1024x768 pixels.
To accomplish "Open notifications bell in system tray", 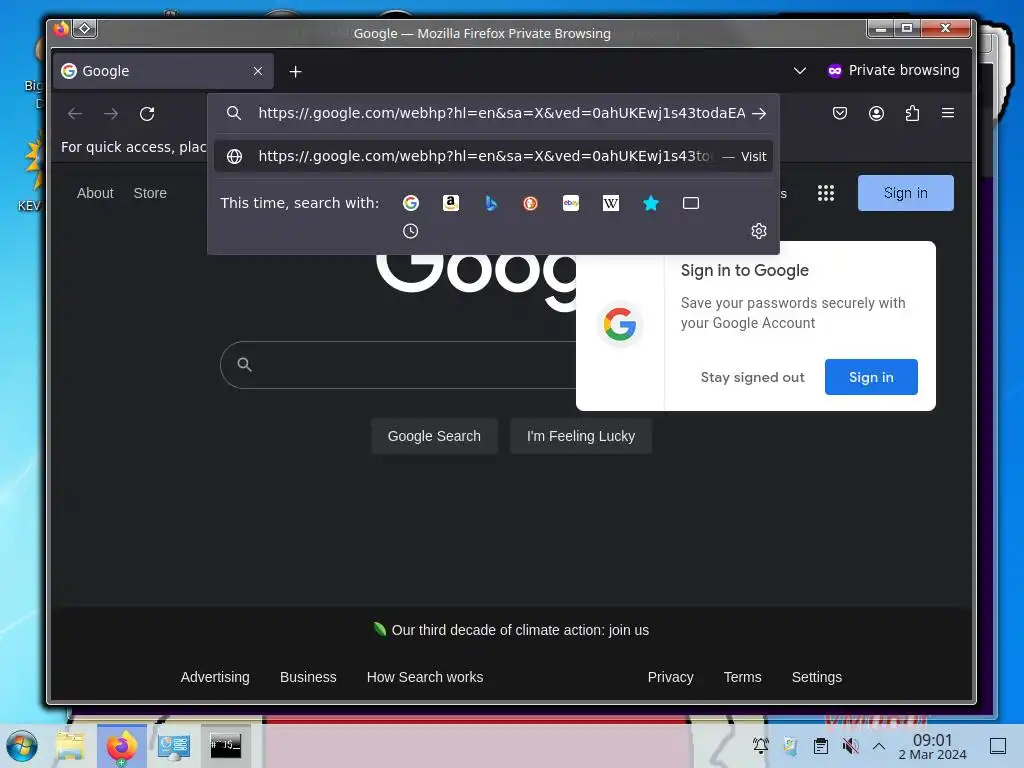I will point(761,746).
